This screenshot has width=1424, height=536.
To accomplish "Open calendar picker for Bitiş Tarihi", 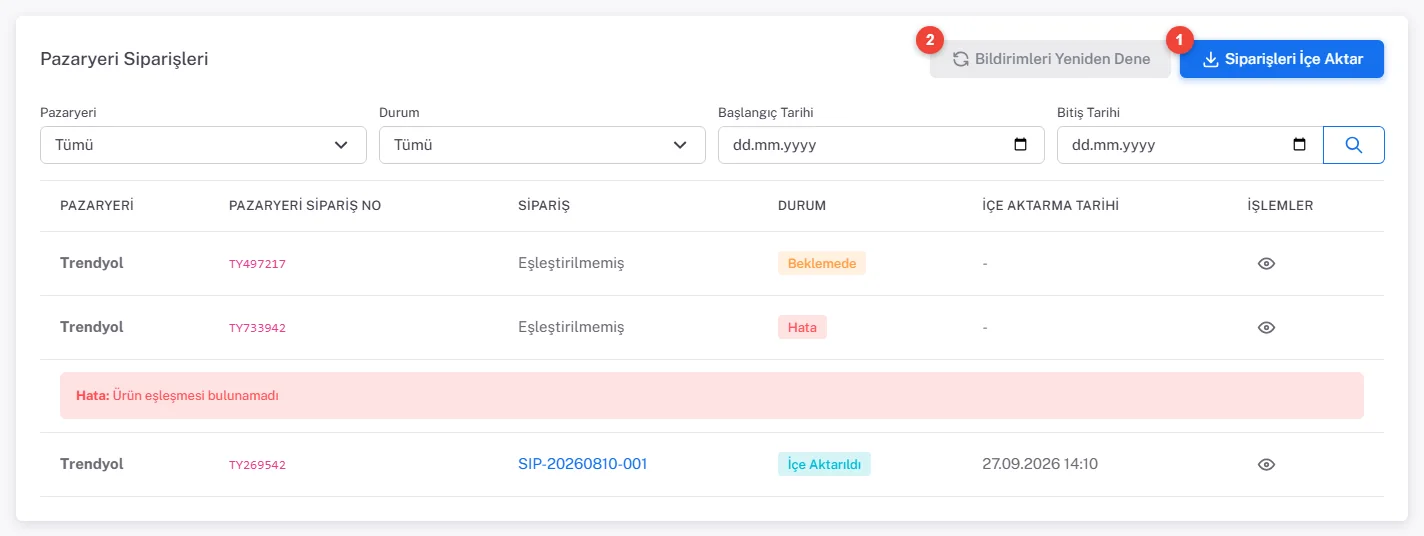I will 1299,145.
